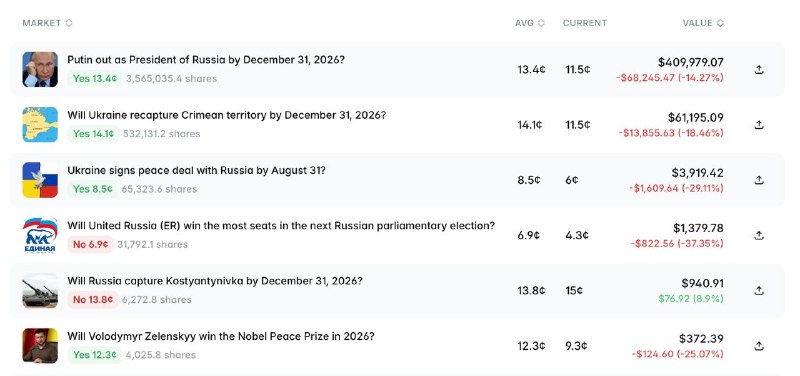Open 'Putin out as President of Russia' market

tap(206, 60)
